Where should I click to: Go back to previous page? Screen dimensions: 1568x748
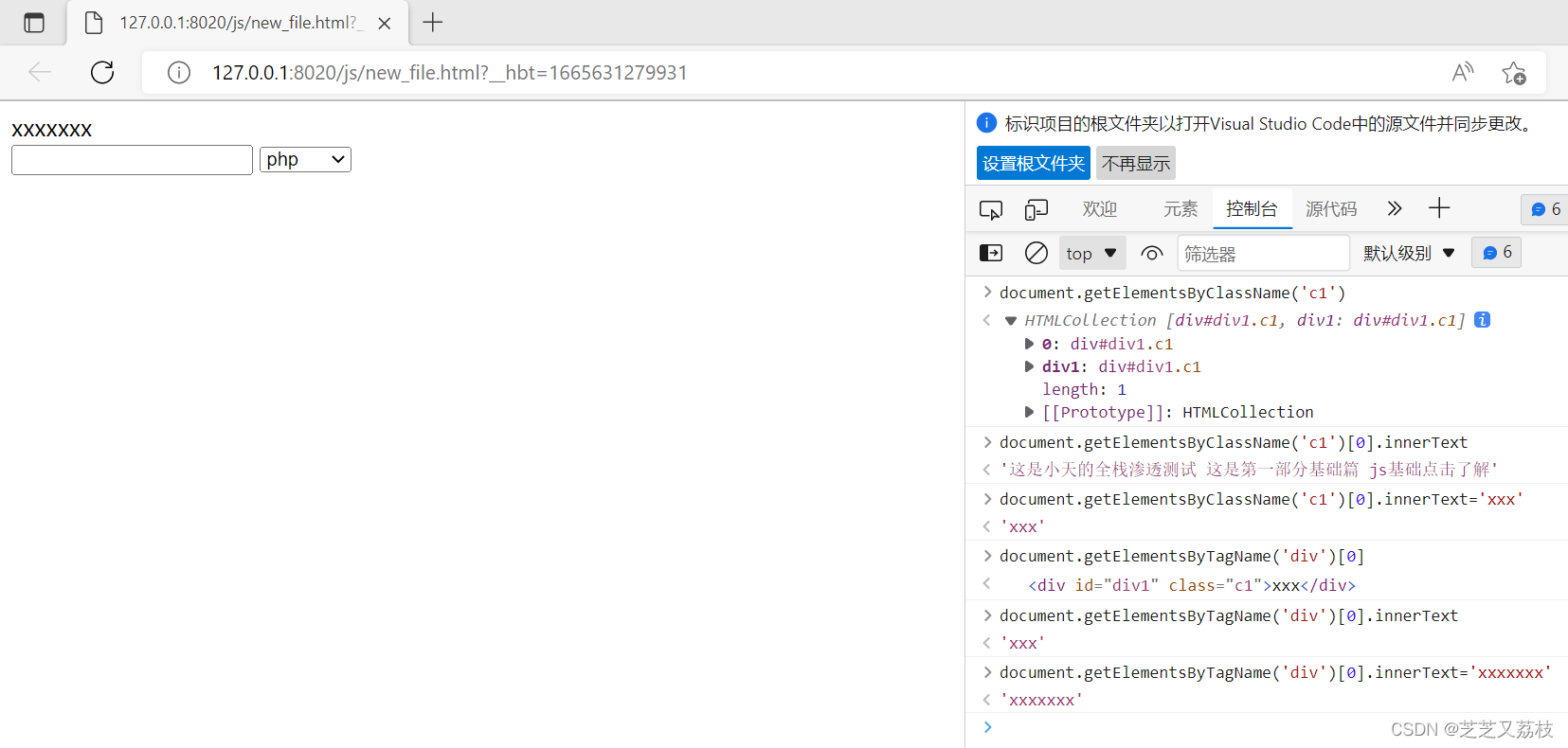click(x=40, y=72)
